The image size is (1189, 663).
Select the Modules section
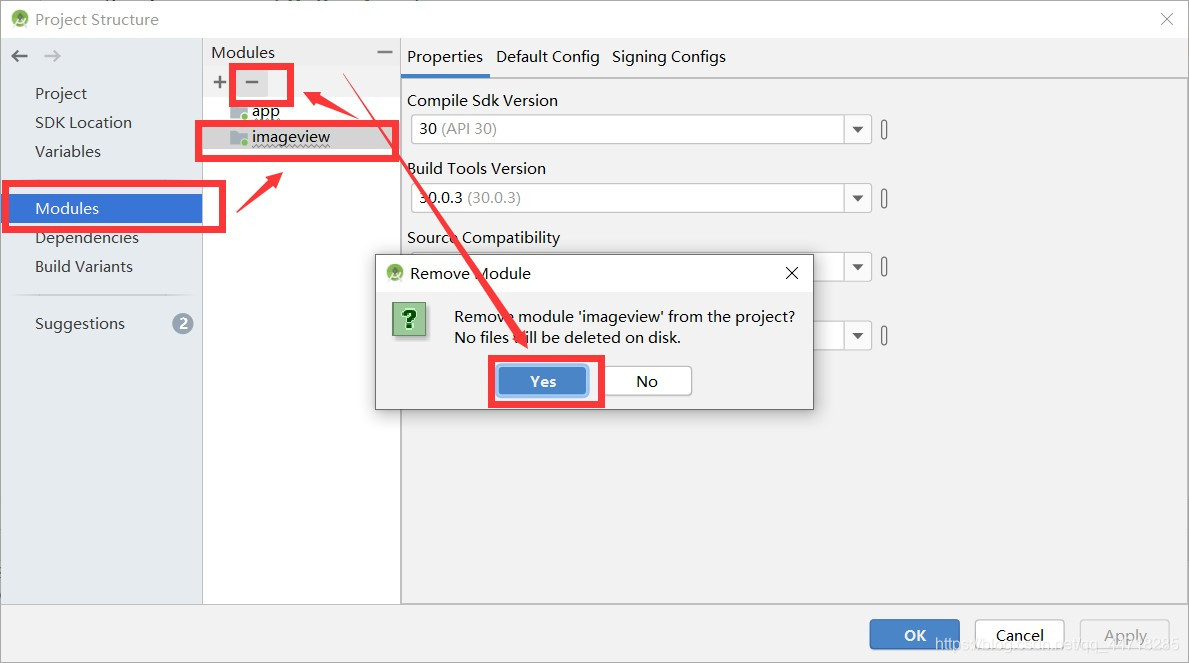(x=104, y=209)
